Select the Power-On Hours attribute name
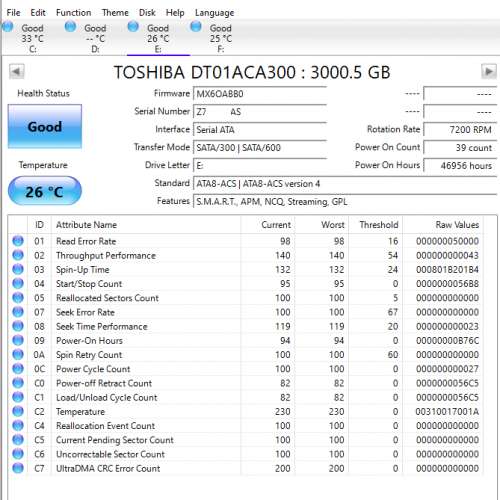The image size is (500, 500). click(89, 341)
